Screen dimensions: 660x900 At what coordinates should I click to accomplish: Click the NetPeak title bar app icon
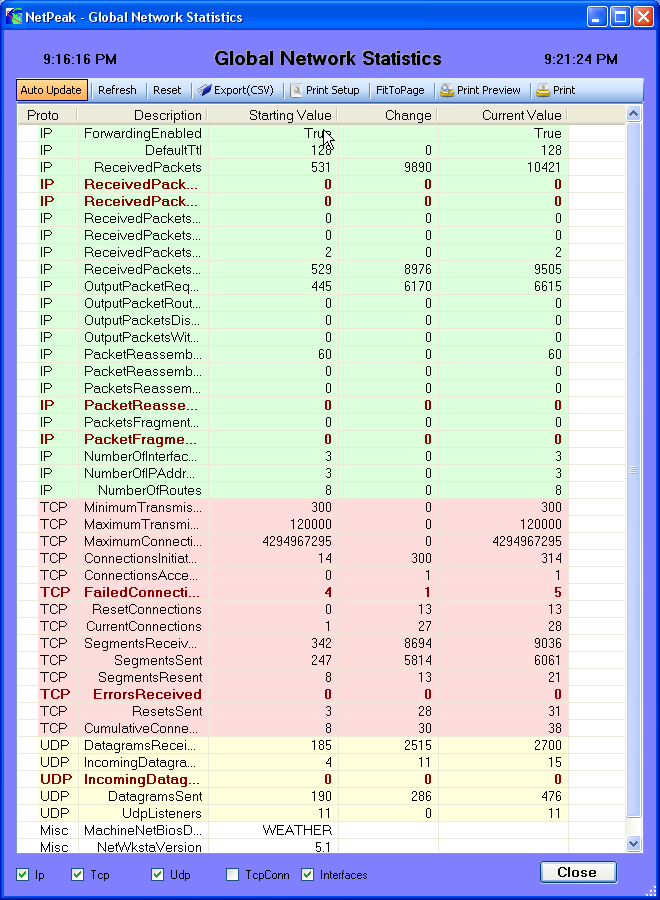(13, 17)
